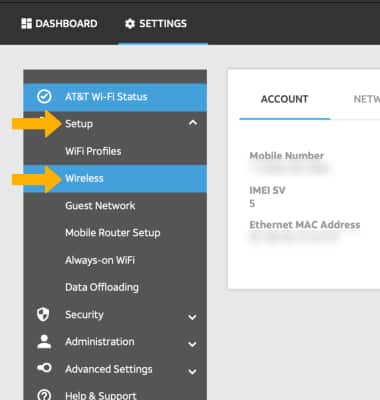Image resolution: width=380 pixels, height=400 pixels.
Task: Click the AT&T Wi-Fi Status checkmark icon
Action: 44,97
